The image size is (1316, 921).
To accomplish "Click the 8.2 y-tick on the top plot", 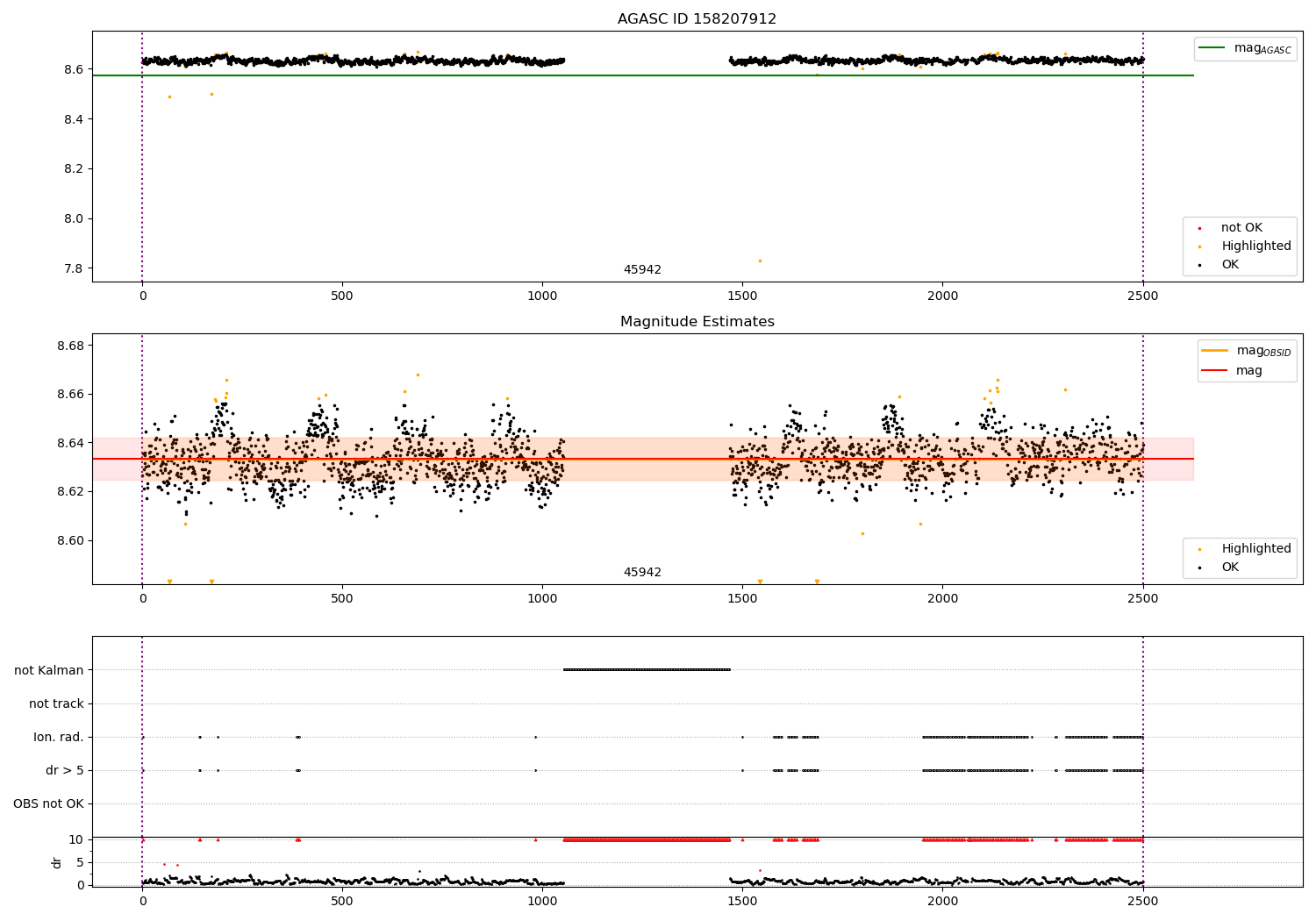I will (x=74, y=169).
